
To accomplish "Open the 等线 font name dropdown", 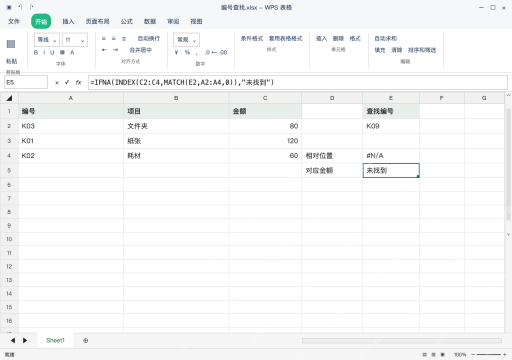I will point(47,40).
